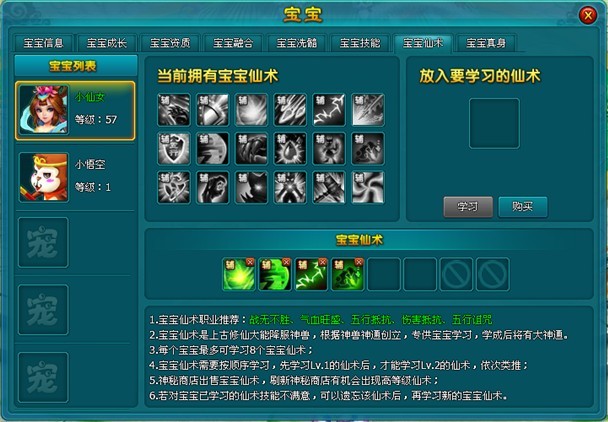Click the green glowing burst learned skill
The image size is (608, 422).
tap(239, 274)
